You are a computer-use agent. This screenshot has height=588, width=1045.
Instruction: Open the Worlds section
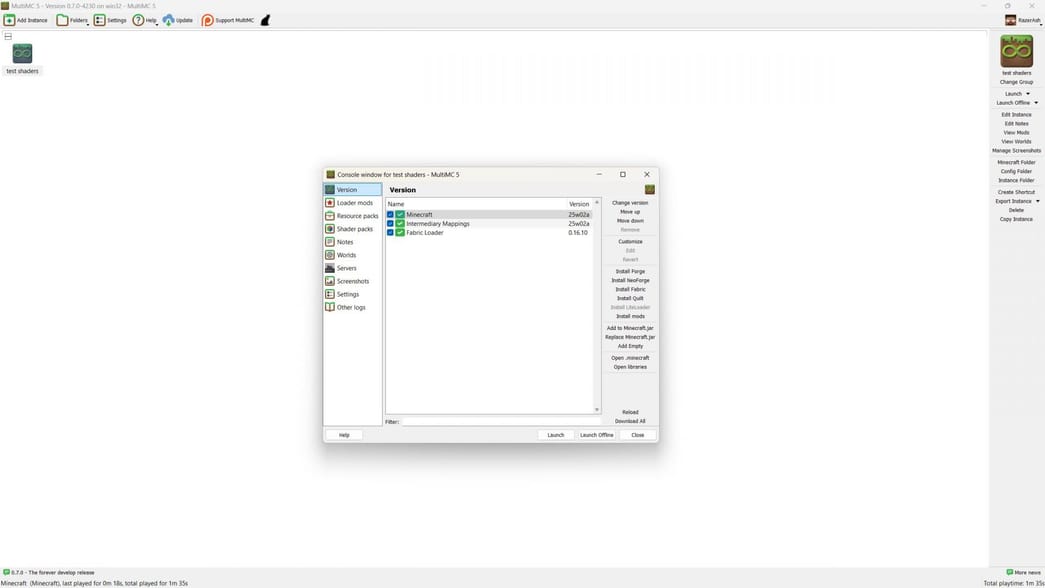click(x=345, y=254)
